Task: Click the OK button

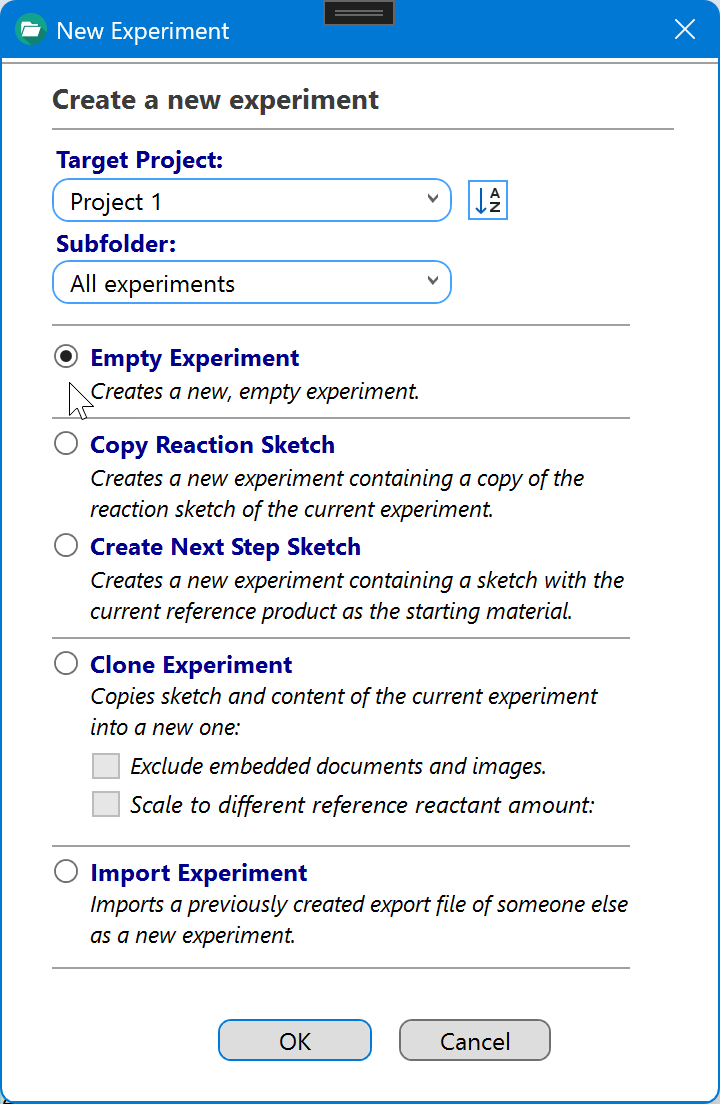Action: click(x=295, y=1041)
